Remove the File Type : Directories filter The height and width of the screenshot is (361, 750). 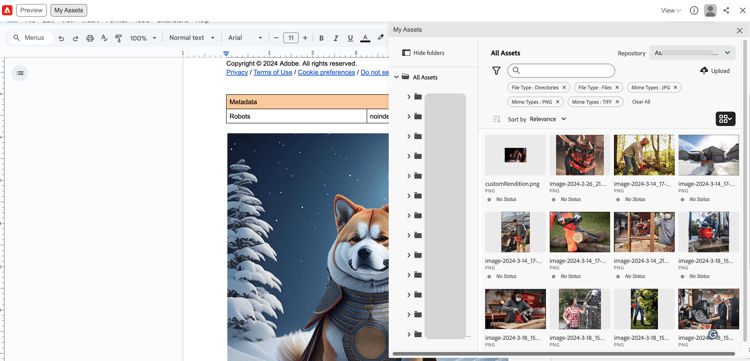pos(564,88)
